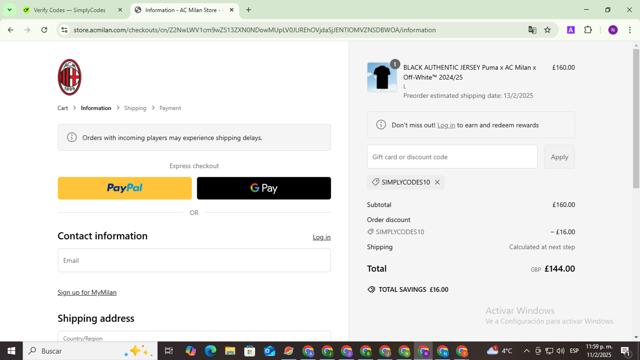This screenshot has width=640, height=360.
Task: Click the discount tag icon beside SIMPLYCODES10 chip
Action: [x=376, y=182]
